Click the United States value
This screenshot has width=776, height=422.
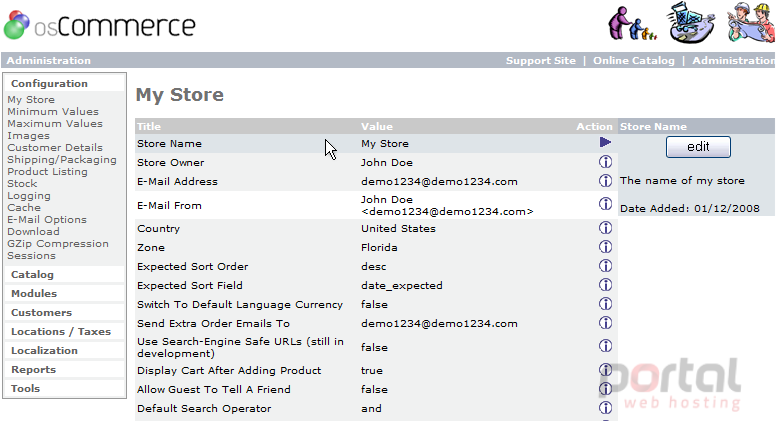click(398, 229)
